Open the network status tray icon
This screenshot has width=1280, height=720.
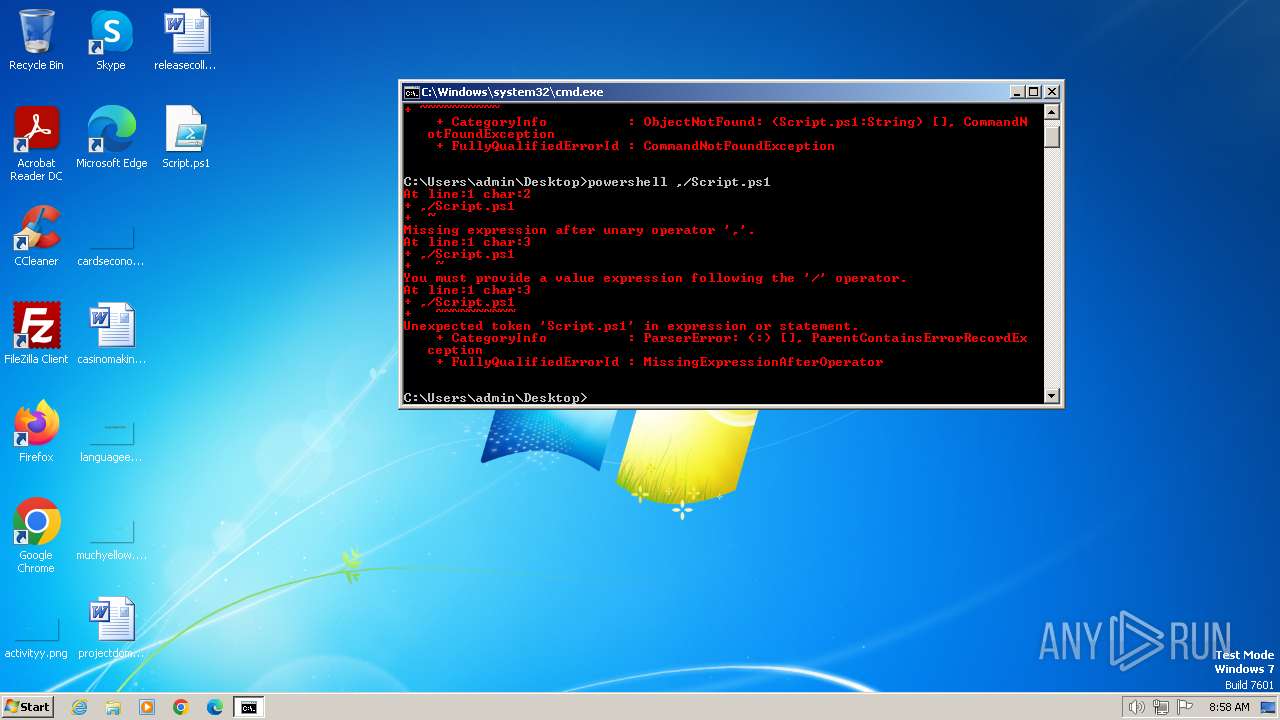[x=1161, y=707]
